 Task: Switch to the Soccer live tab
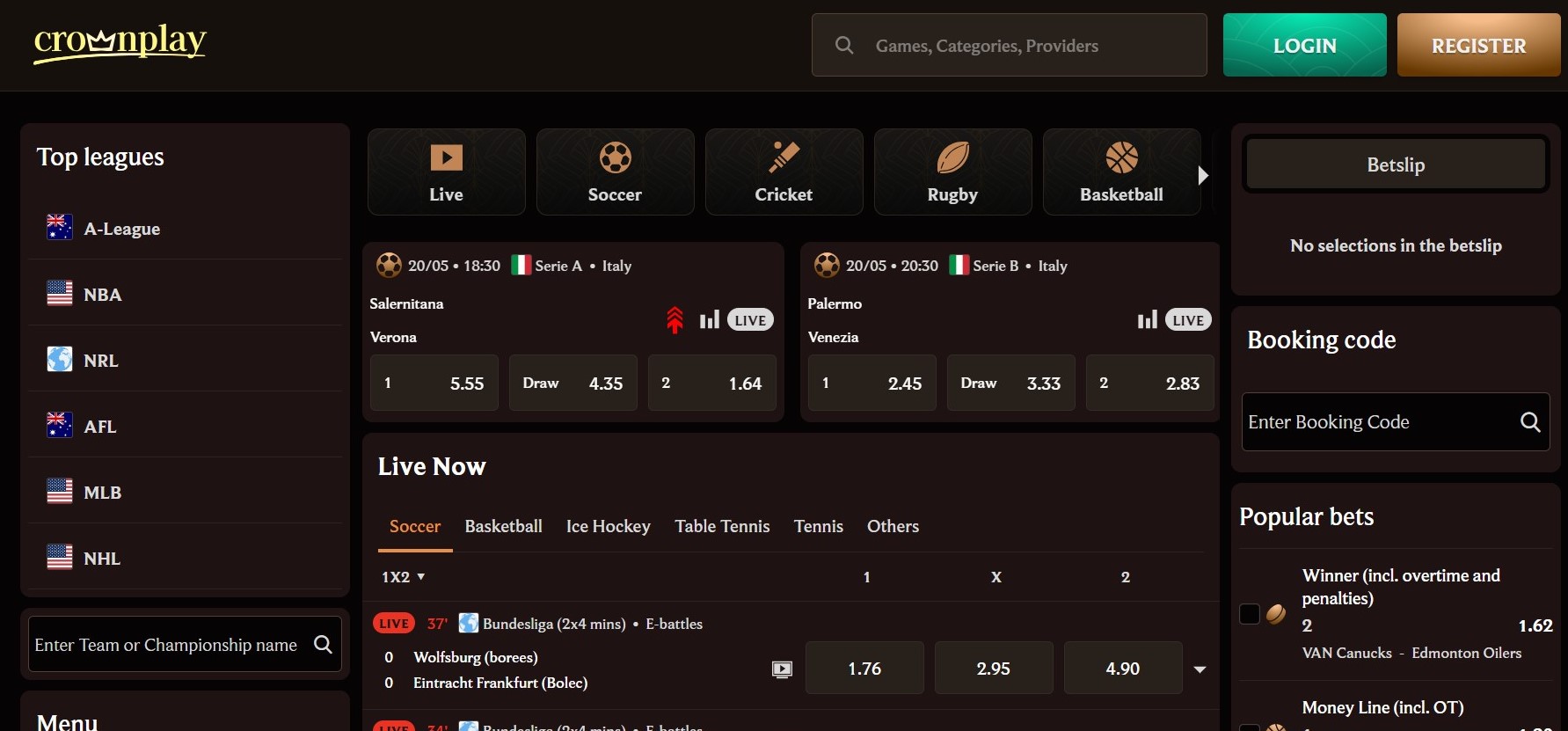coord(415,526)
